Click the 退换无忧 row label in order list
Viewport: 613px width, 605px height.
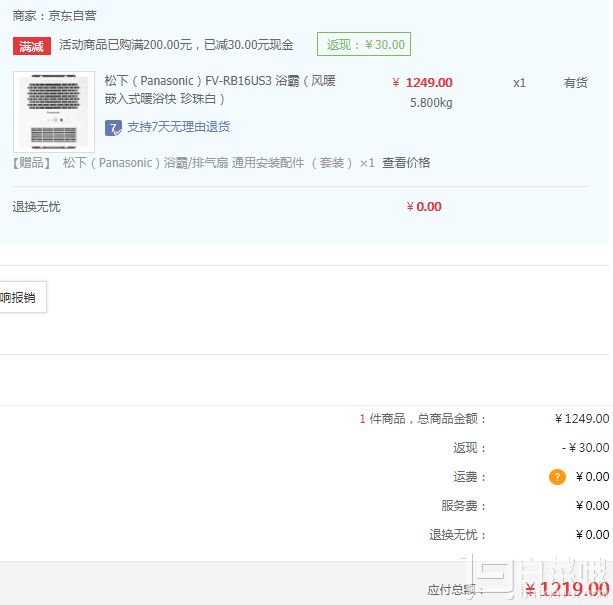[x=36, y=207]
